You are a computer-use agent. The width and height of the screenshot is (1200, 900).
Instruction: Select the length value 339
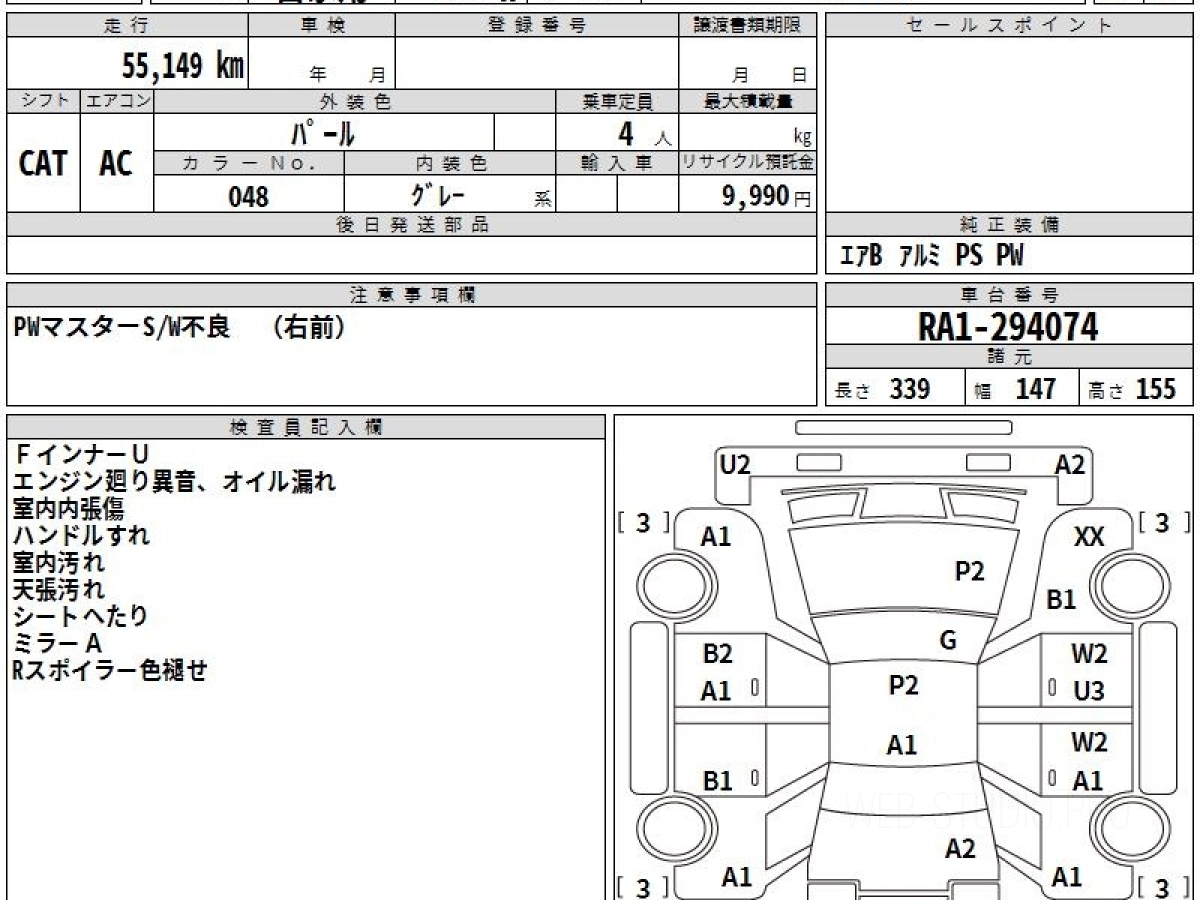[910, 389]
